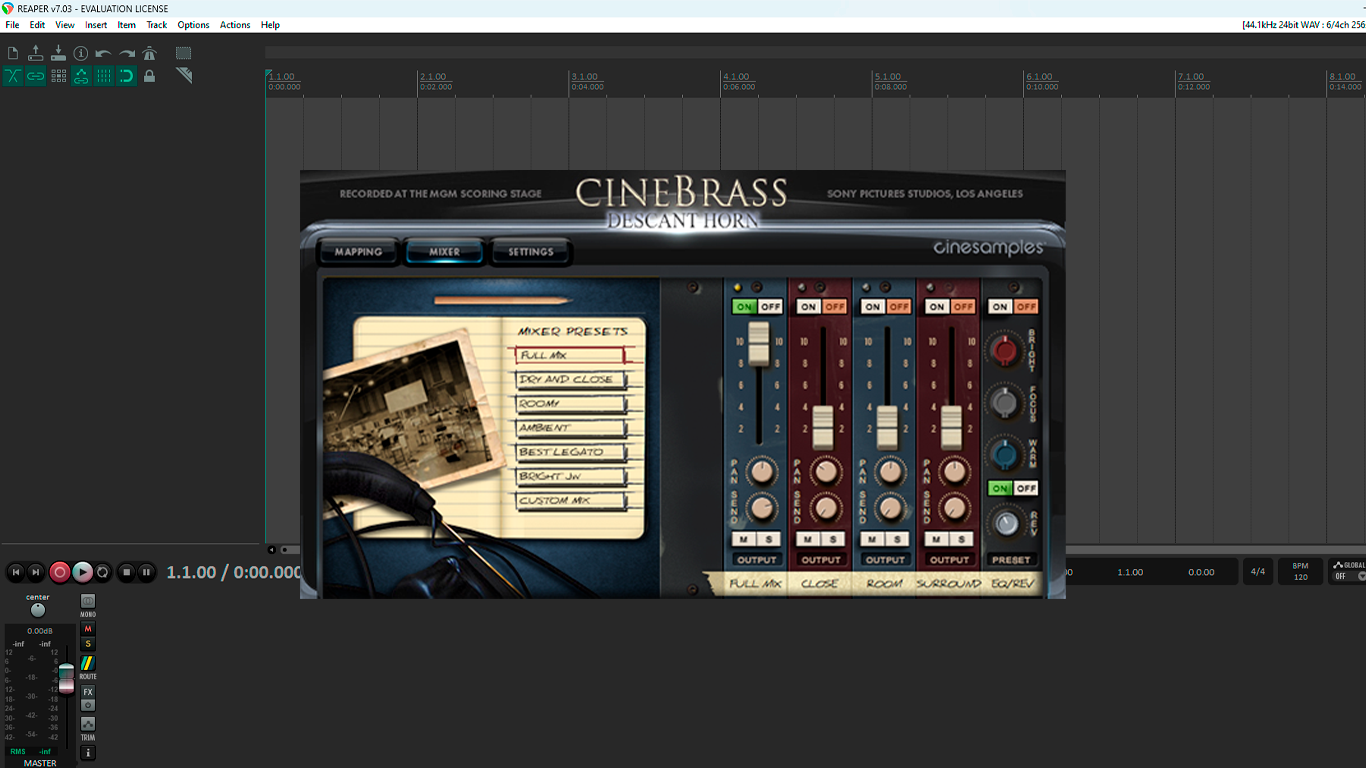The height and width of the screenshot is (768, 1366).
Task: Open Full Mix OUTPUT dropdown
Action: [757, 560]
